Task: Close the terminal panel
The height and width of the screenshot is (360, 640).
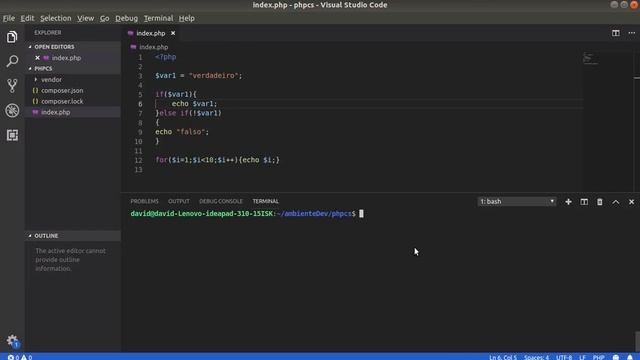Action: coord(631,202)
